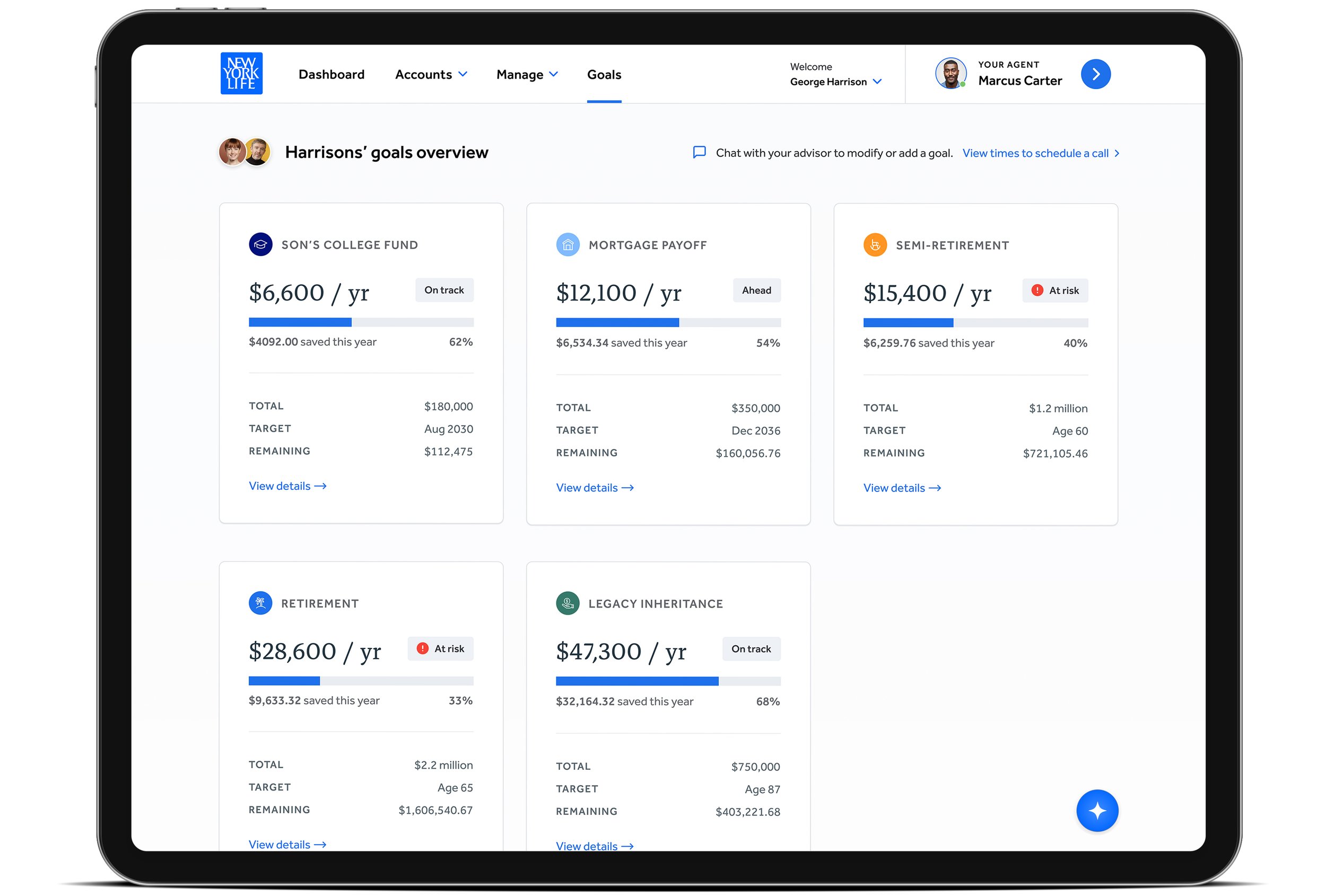1326x896 pixels.
Task: Click the Harrisons' couple avatar photos
Action: tap(244, 152)
